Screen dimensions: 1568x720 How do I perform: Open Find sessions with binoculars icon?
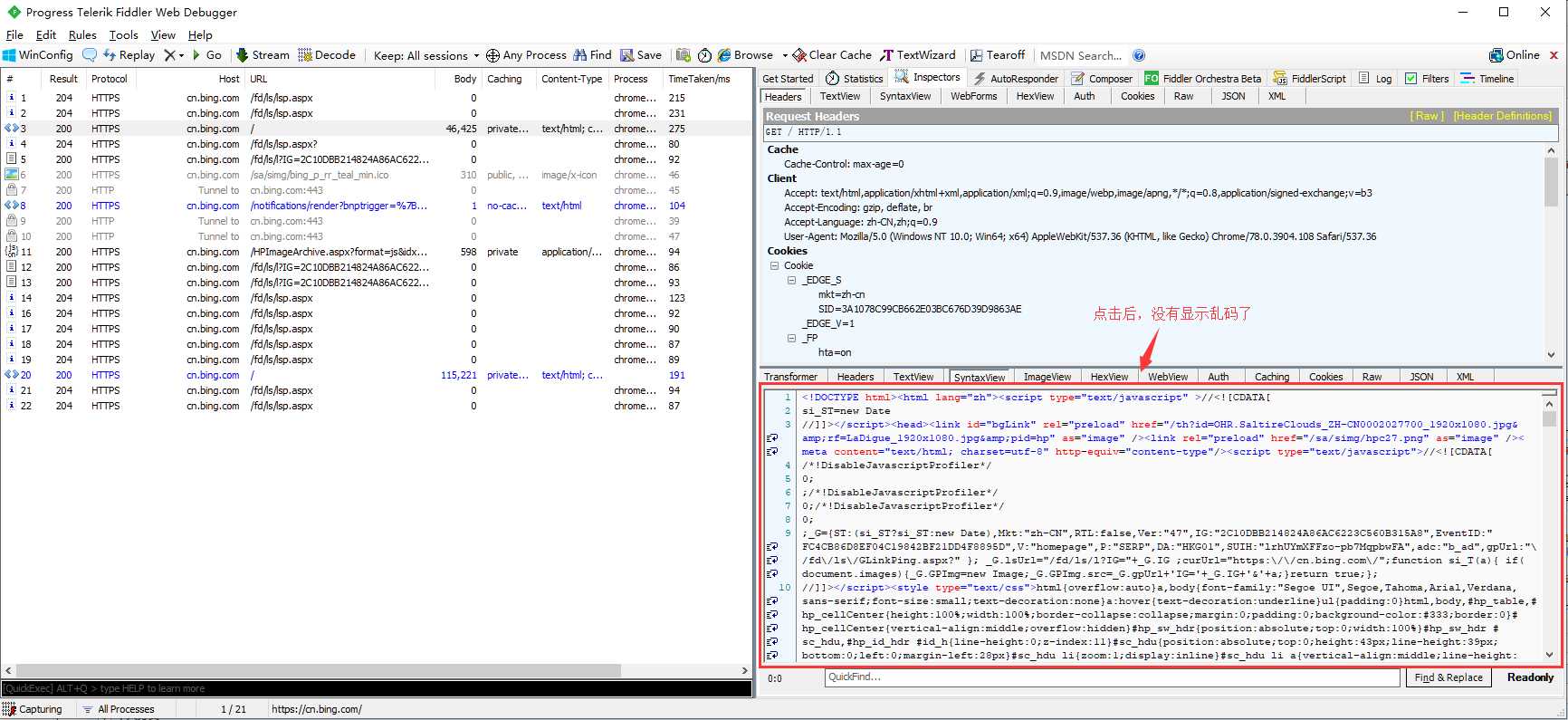pos(592,55)
